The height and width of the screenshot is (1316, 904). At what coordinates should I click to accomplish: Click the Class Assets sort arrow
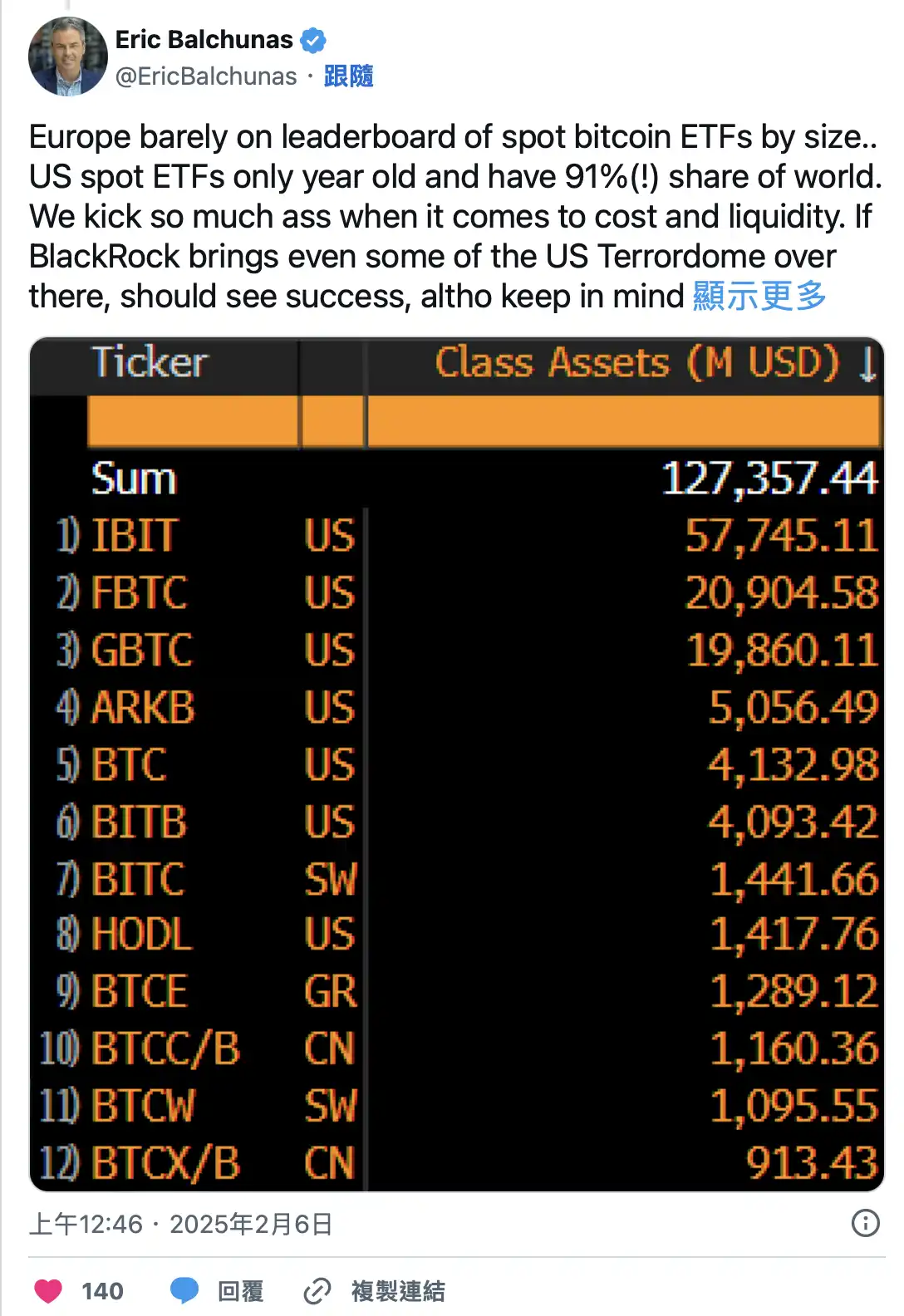(x=867, y=364)
